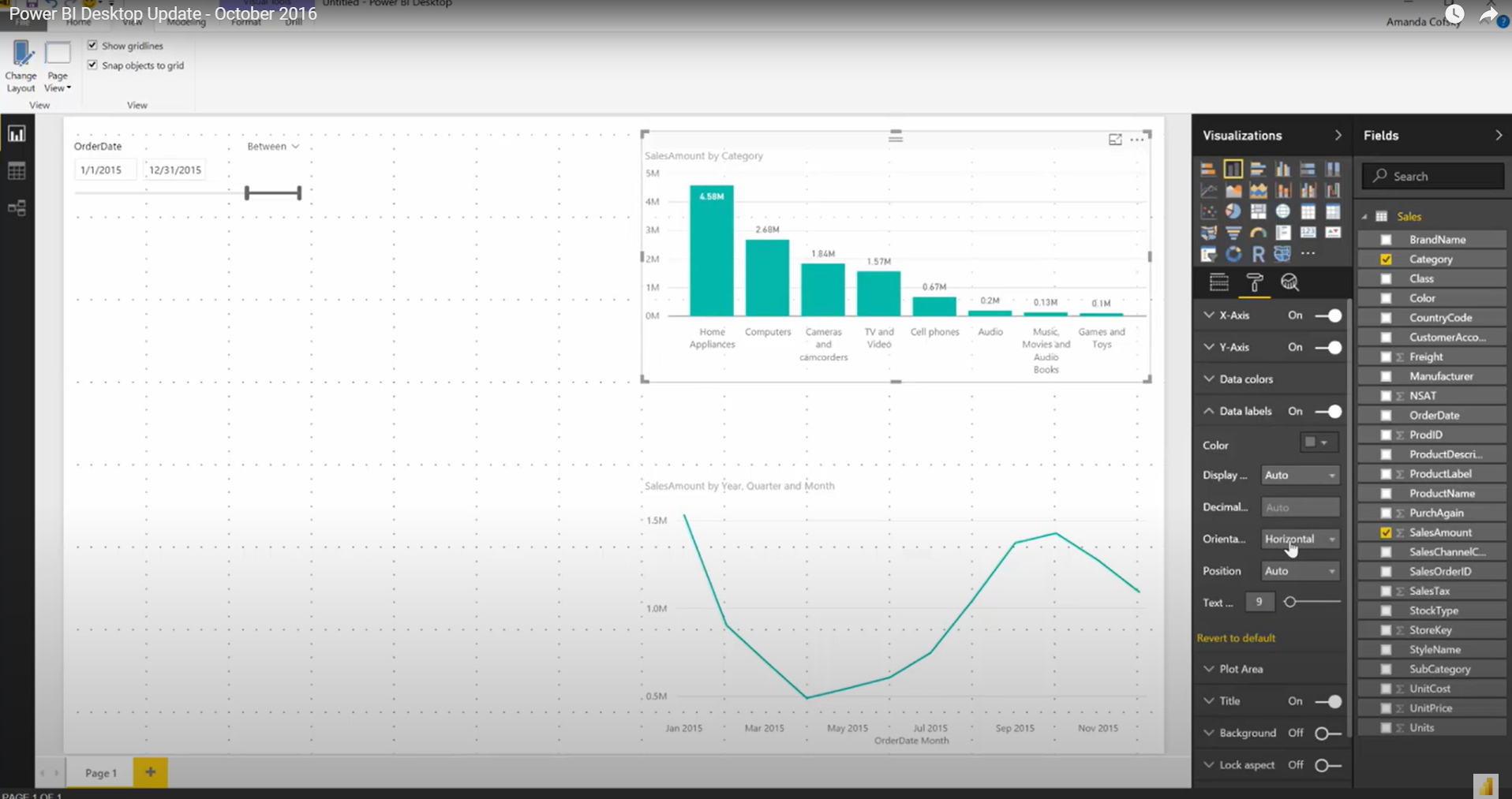Switch to Relationships view in left sidebar
Viewport: 1512px width, 799px height.
click(17, 208)
